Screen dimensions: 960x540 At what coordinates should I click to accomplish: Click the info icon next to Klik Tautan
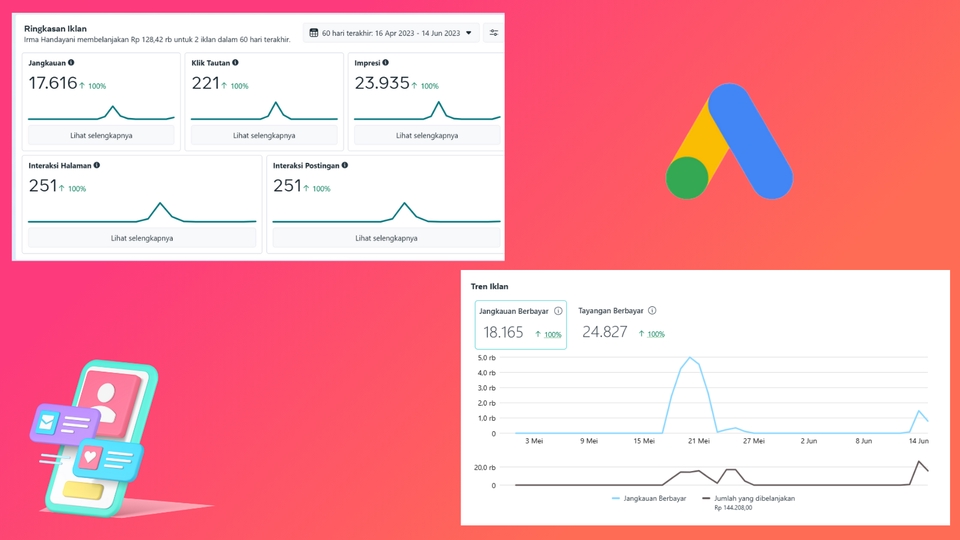click(235, 62)
